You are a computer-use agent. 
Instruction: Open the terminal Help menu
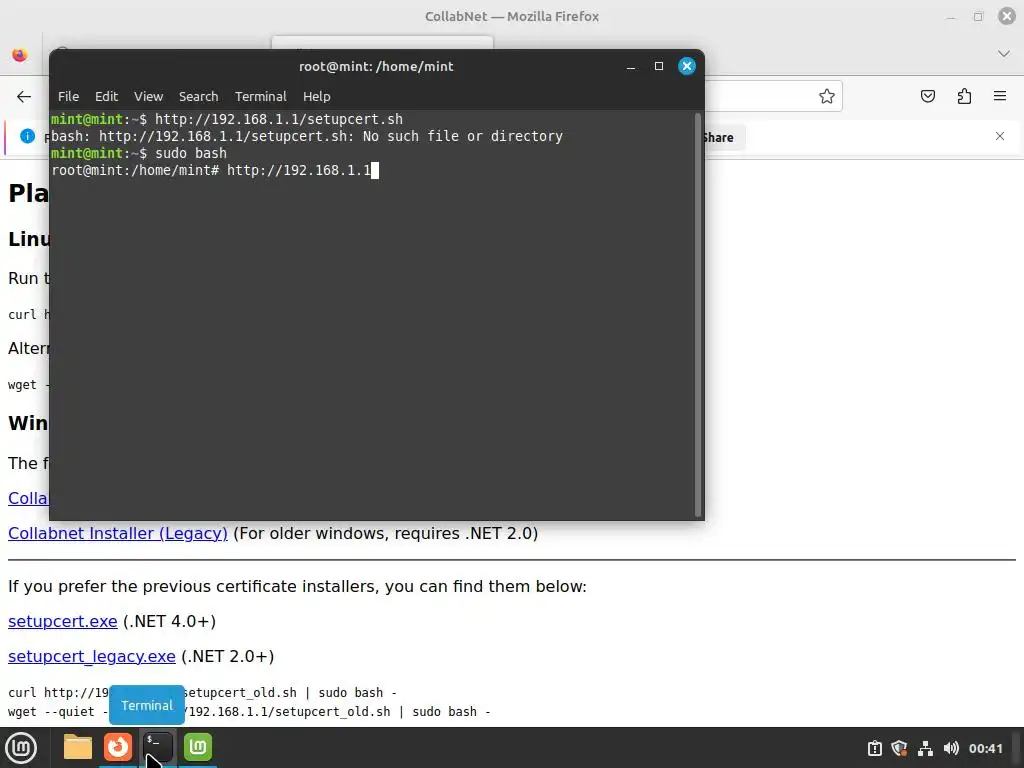[317, 97]
